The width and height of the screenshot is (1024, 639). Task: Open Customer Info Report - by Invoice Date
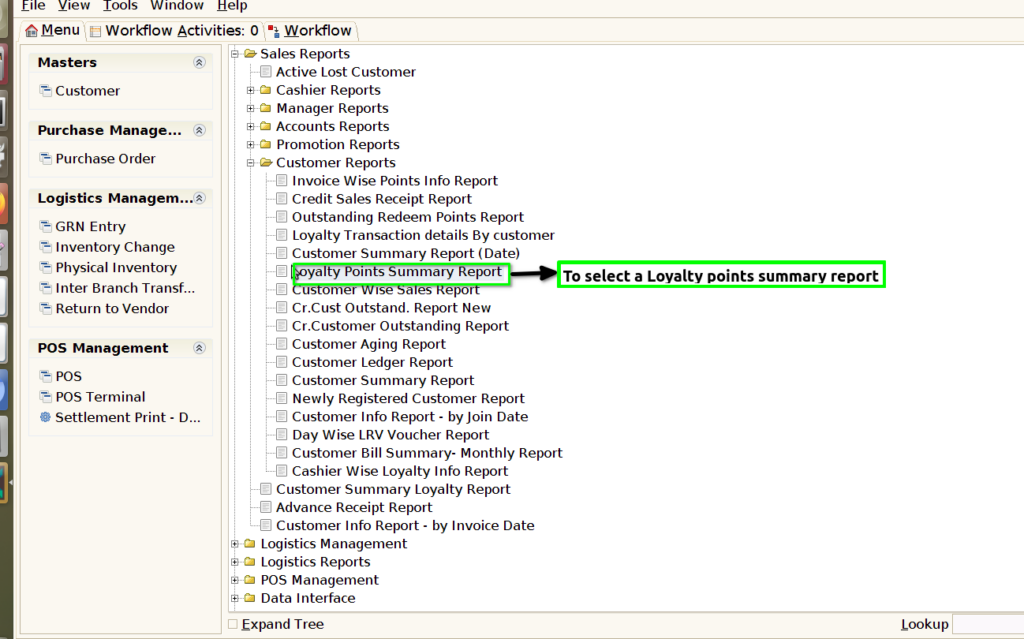click(x=405, y=525)
